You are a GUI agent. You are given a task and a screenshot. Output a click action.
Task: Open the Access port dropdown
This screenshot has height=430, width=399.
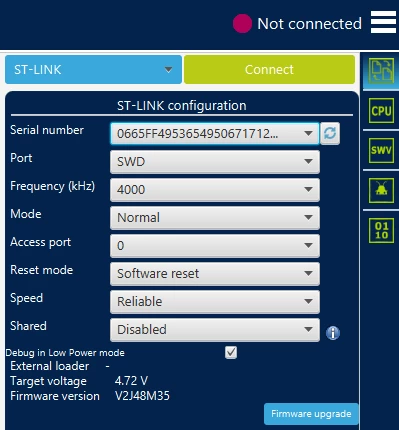215,246
